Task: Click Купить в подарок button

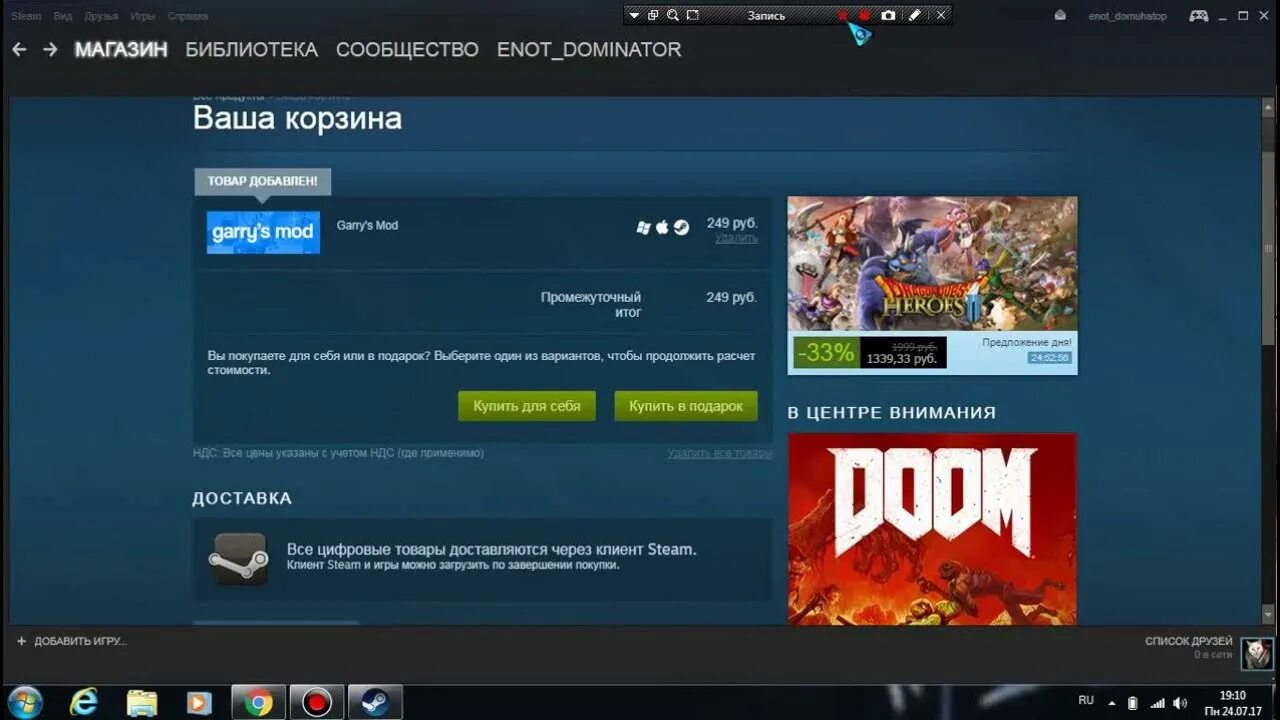Action: click(x=686, y=406)
